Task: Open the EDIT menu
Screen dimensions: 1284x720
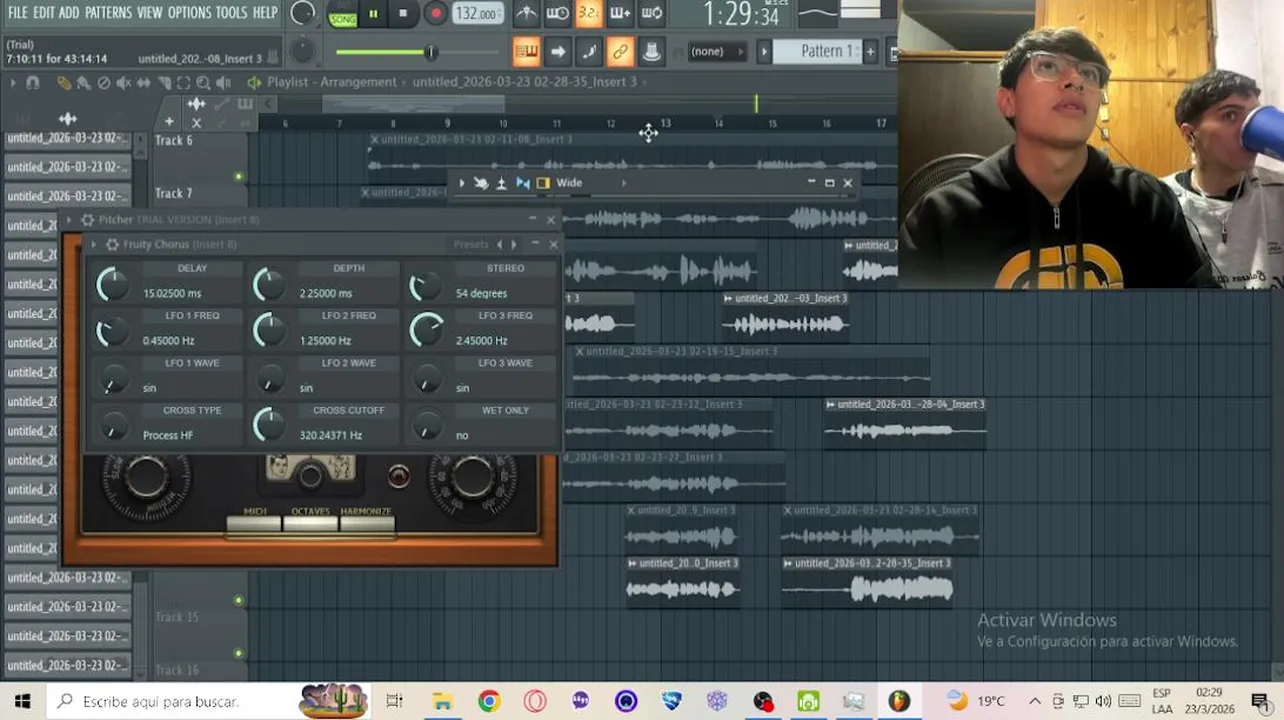Action: (43, 13)
